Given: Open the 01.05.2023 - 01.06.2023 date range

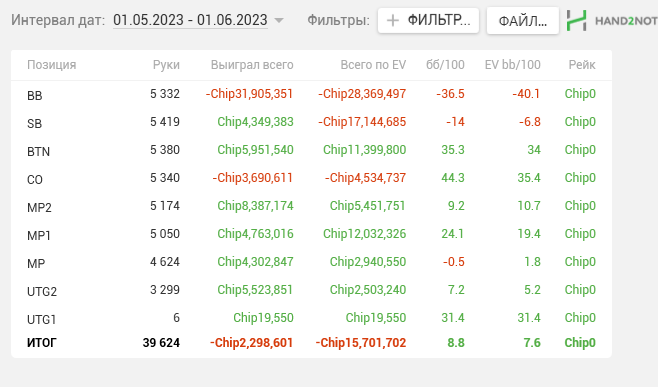Looking at the screenshot, I should pyautogui.click(x=190, y=20).
